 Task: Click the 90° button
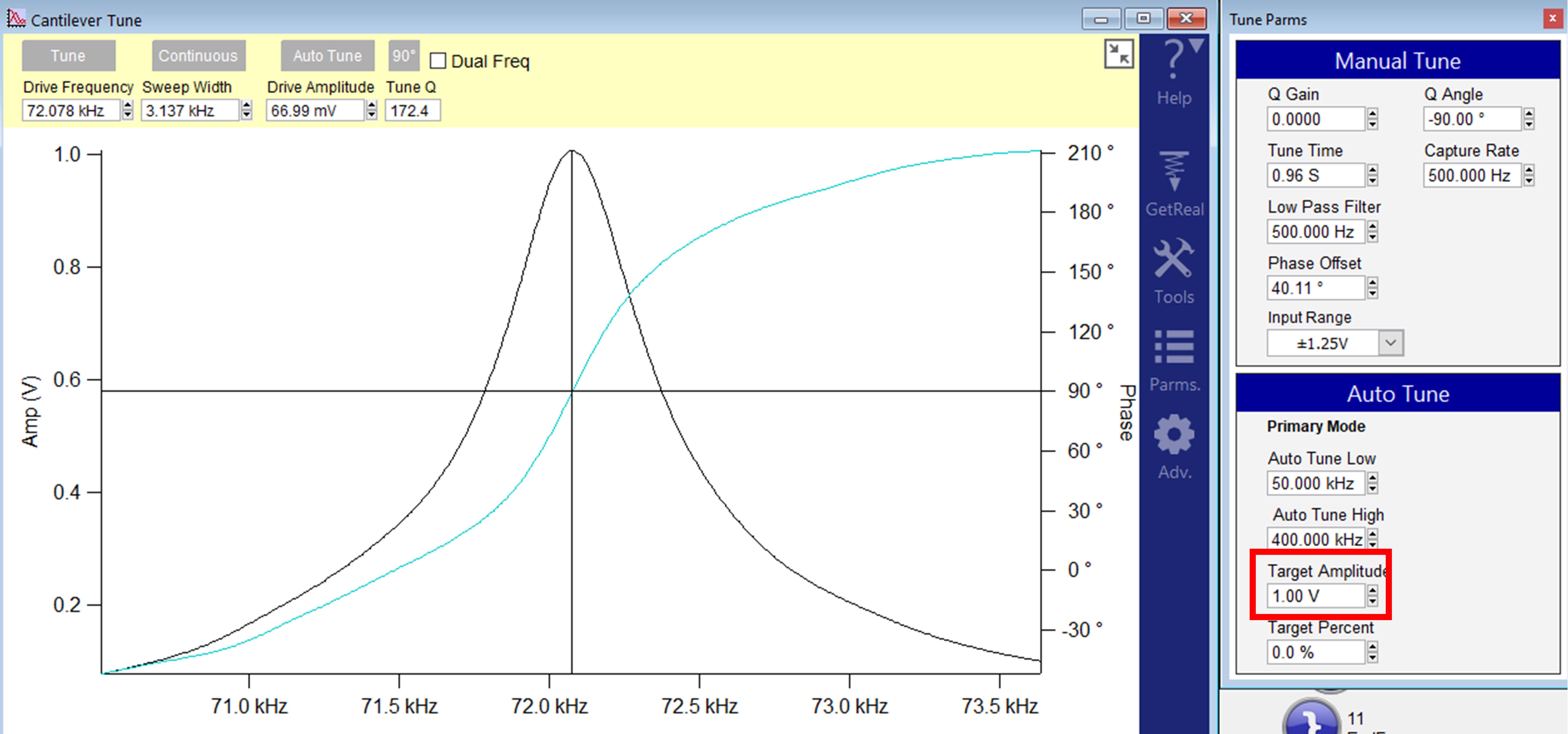coord(404,55)
